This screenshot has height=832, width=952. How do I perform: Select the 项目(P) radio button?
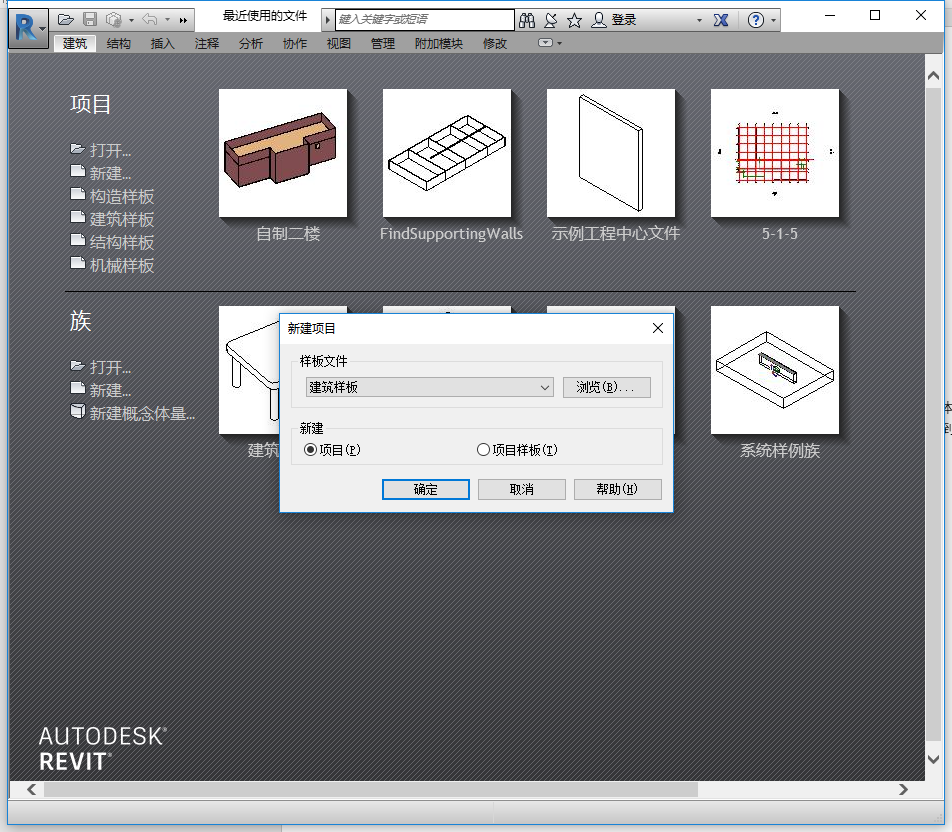pos(310,449)
